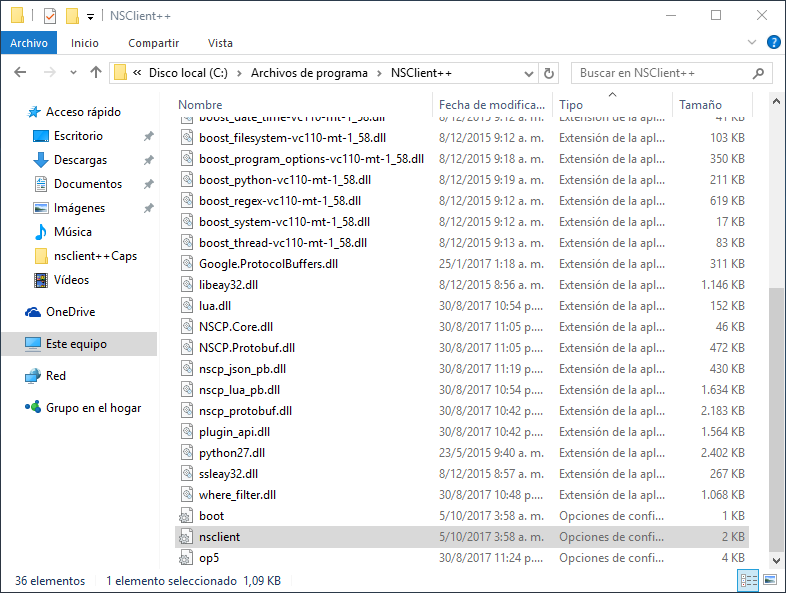Select the op5 configuration file icon

tap(186, 558)
